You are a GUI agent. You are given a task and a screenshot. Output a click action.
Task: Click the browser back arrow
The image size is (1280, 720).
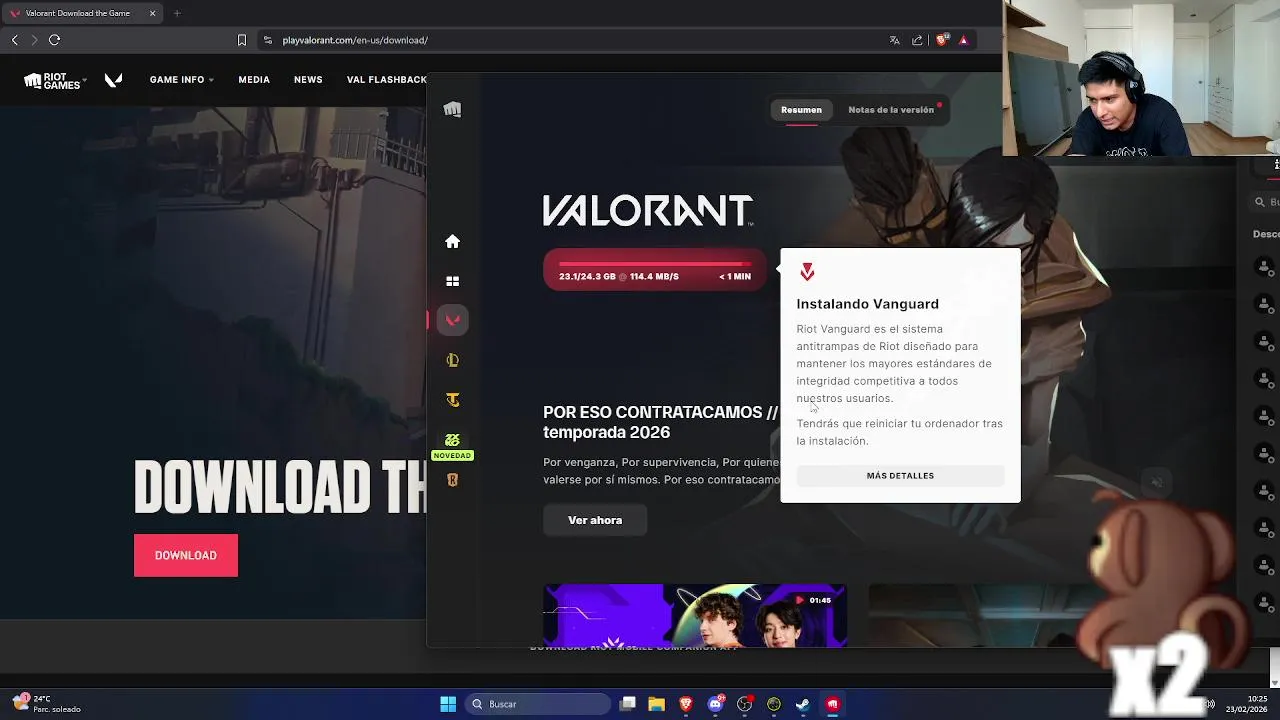click(x=14, y=40)
